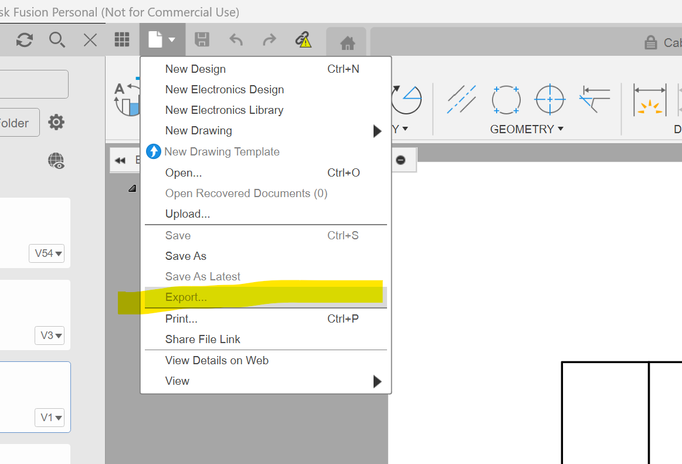Open the data panel settings gear
Screen dimensions: 682x464
tap(56, 122)
